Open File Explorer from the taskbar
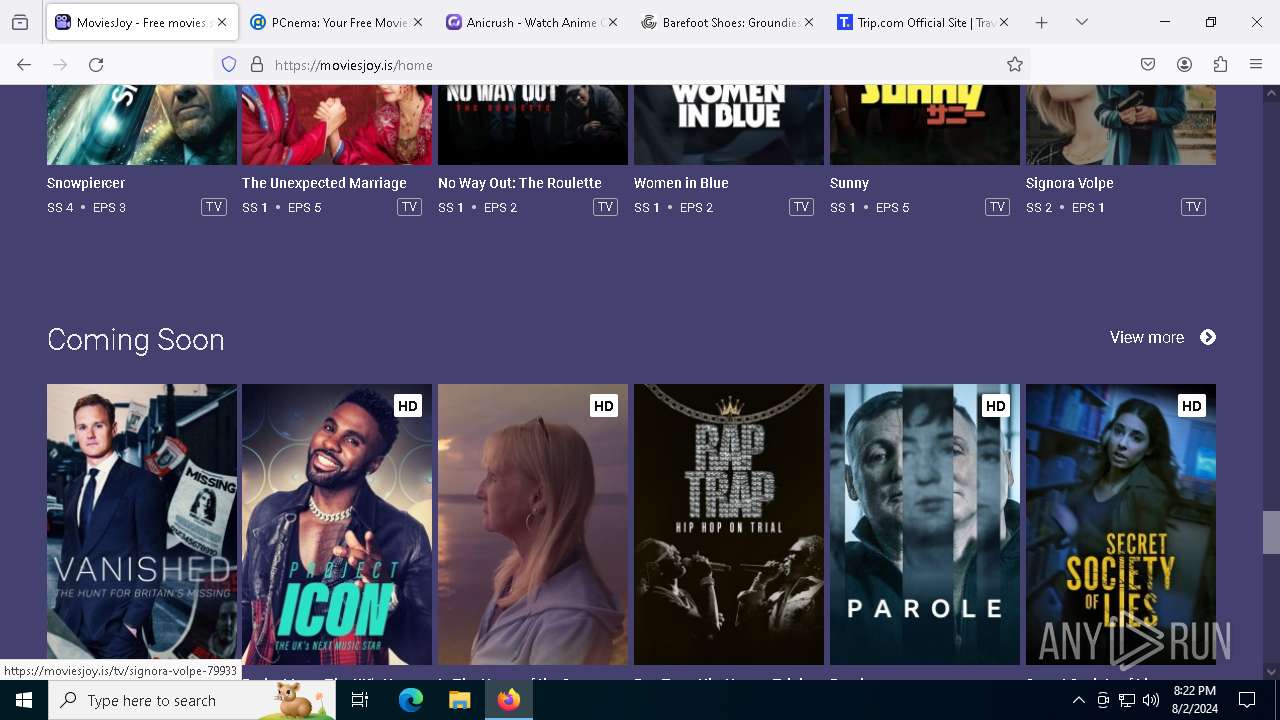 (x=459, y=700)
